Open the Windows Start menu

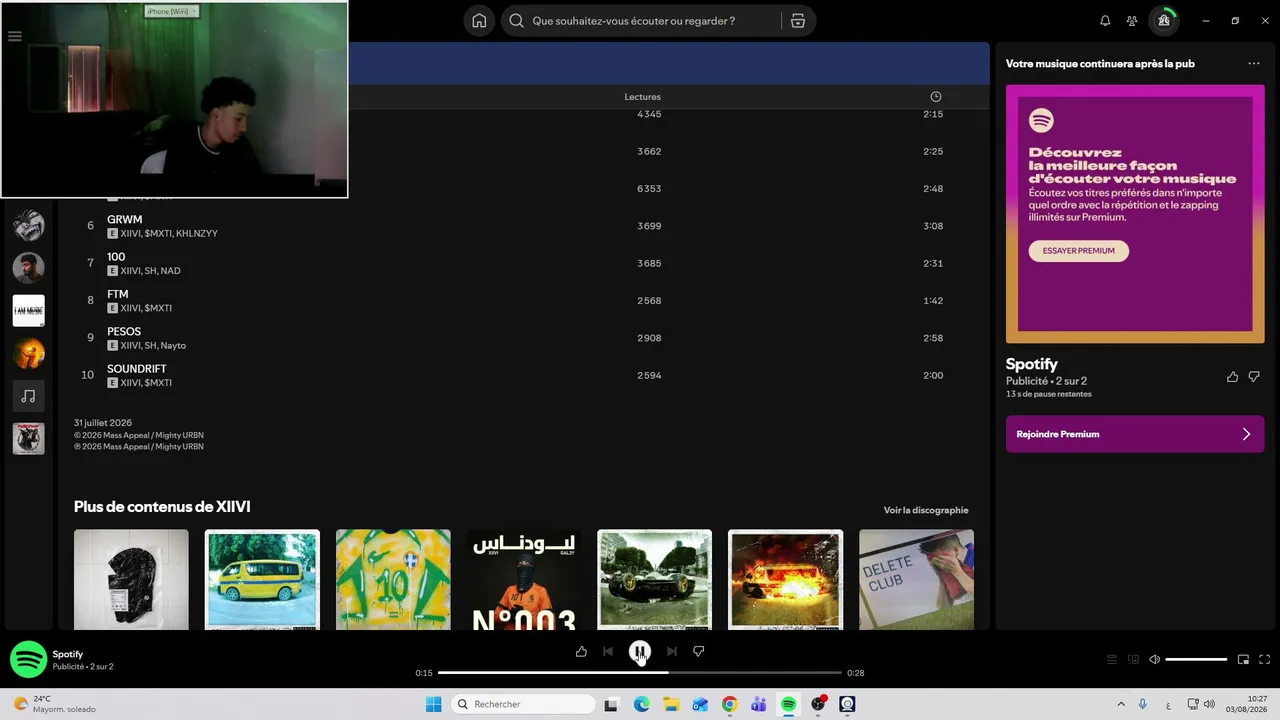433,704
